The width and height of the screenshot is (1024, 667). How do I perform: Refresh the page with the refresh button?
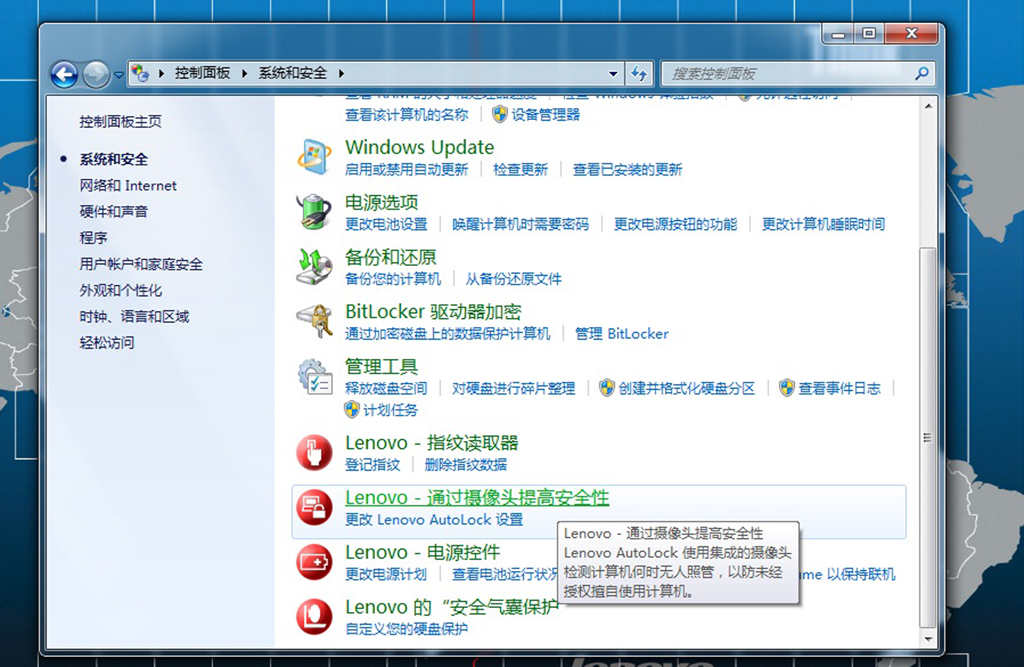click(639, 74)
